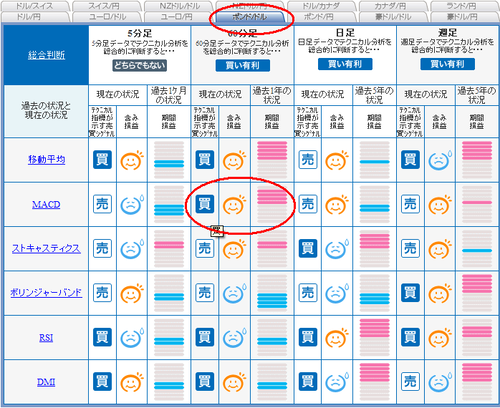Switch to the カナダ/円 tab

pyautogui.click(x=393, y=6)
